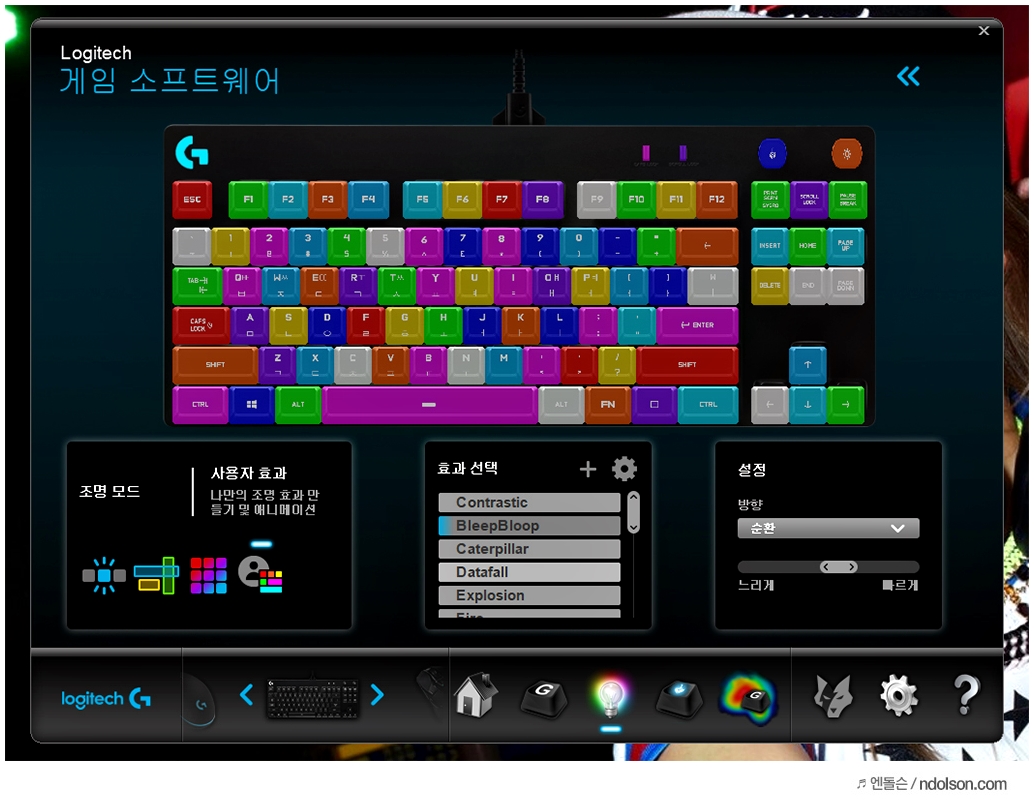Click the DELETE key

(770, 285)
